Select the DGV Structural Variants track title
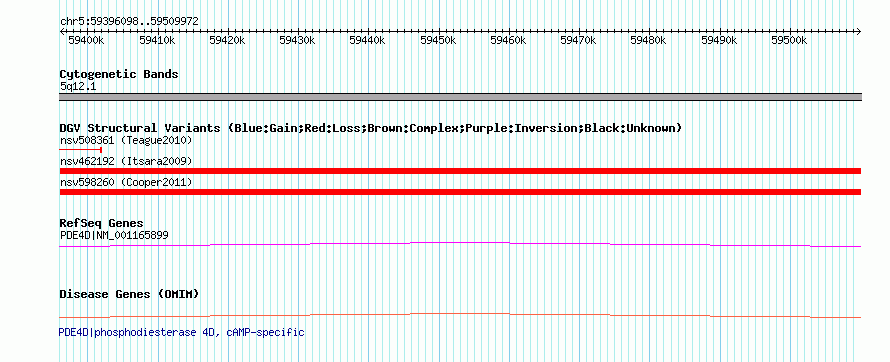This screenshot has height=362, width=890. tap(370, 128)
